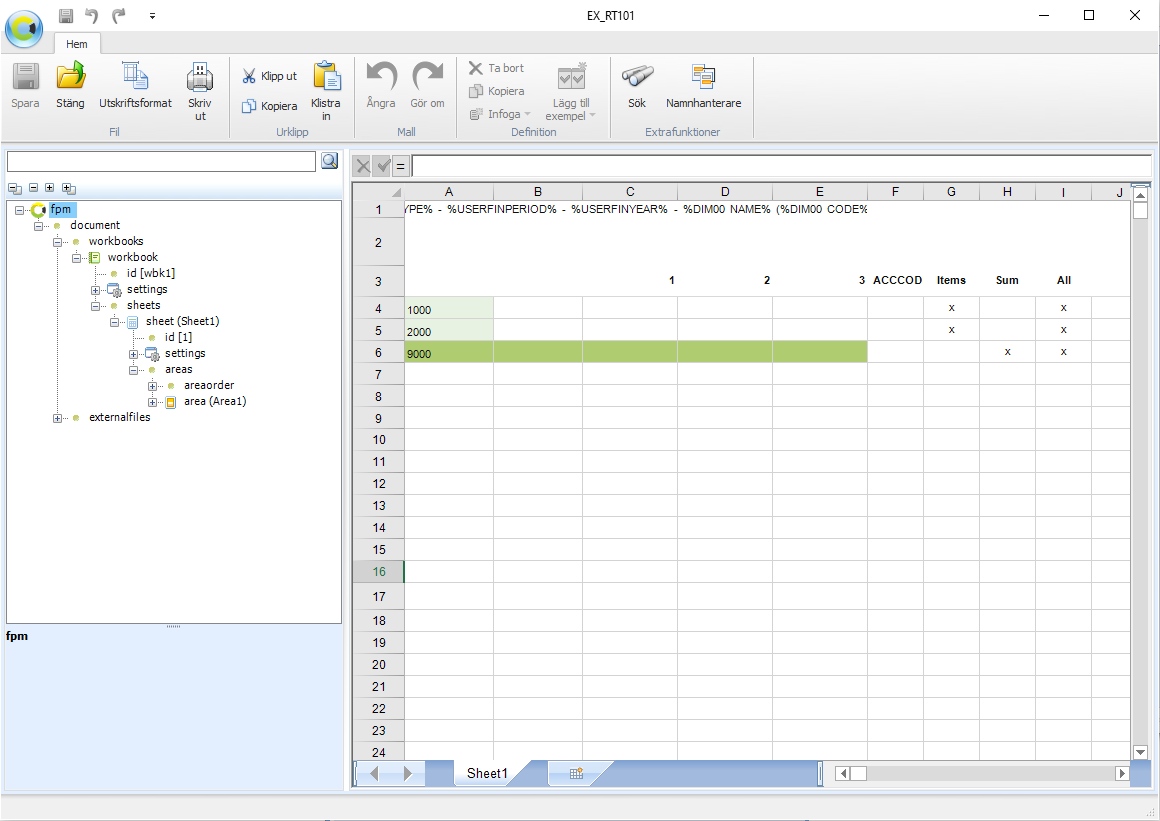Expand the externalfiles tree node
The image size is (1160, 821).
[x=57, y=419]
